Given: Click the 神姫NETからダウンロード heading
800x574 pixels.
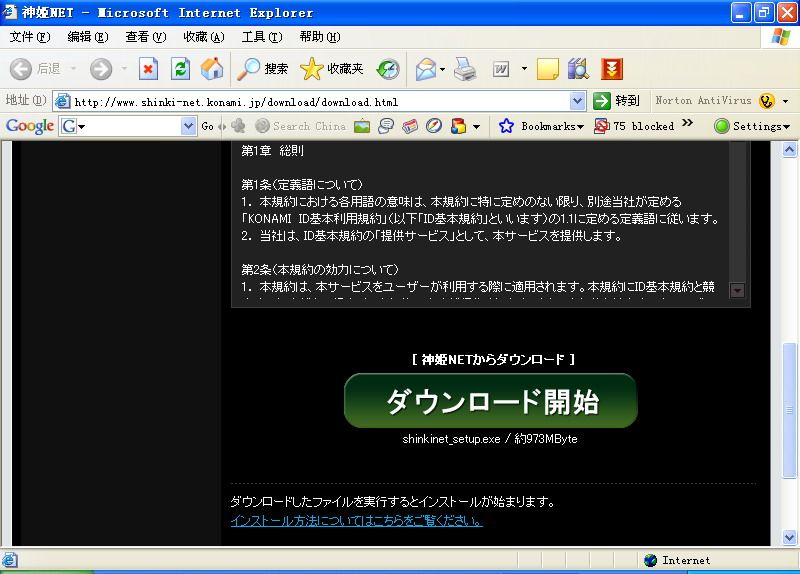Looking at the screenshot, I should coord(493,360).
